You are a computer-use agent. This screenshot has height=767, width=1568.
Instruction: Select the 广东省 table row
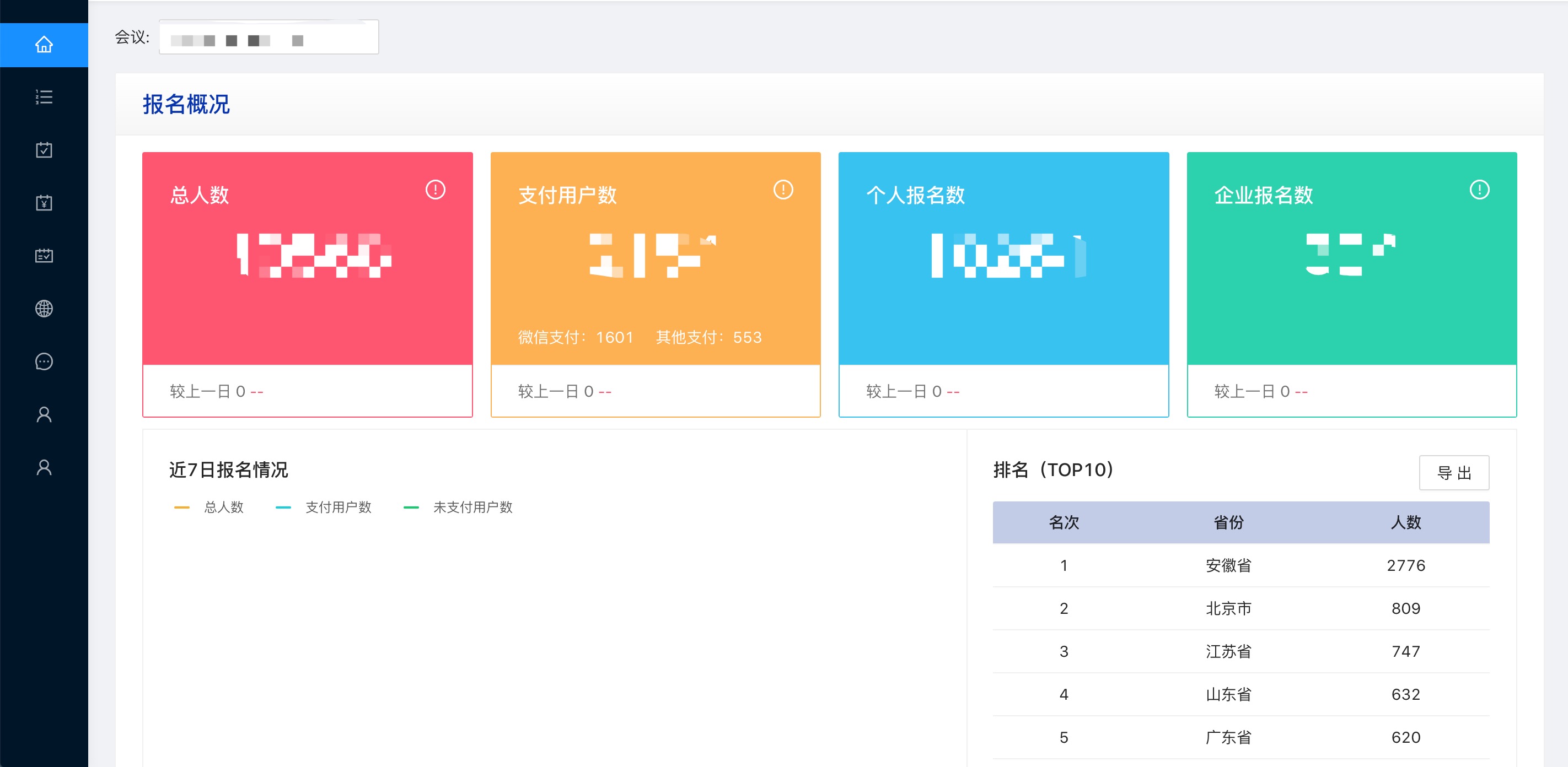[1241, 738]
